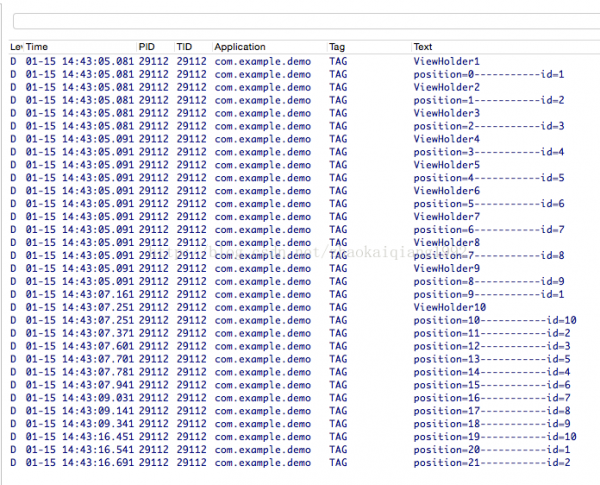Select log row position=16 id=7
Image resolution: width=600 pixels, height=485 pixels.
tap(304, 398)
